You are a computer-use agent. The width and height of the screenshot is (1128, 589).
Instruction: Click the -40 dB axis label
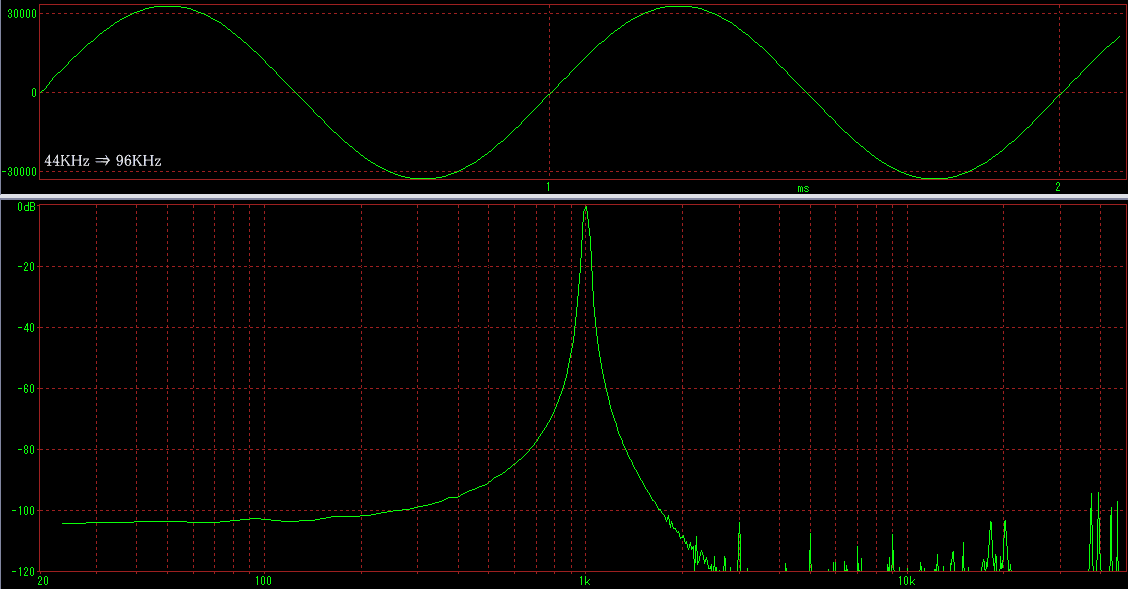click(26, 328)
